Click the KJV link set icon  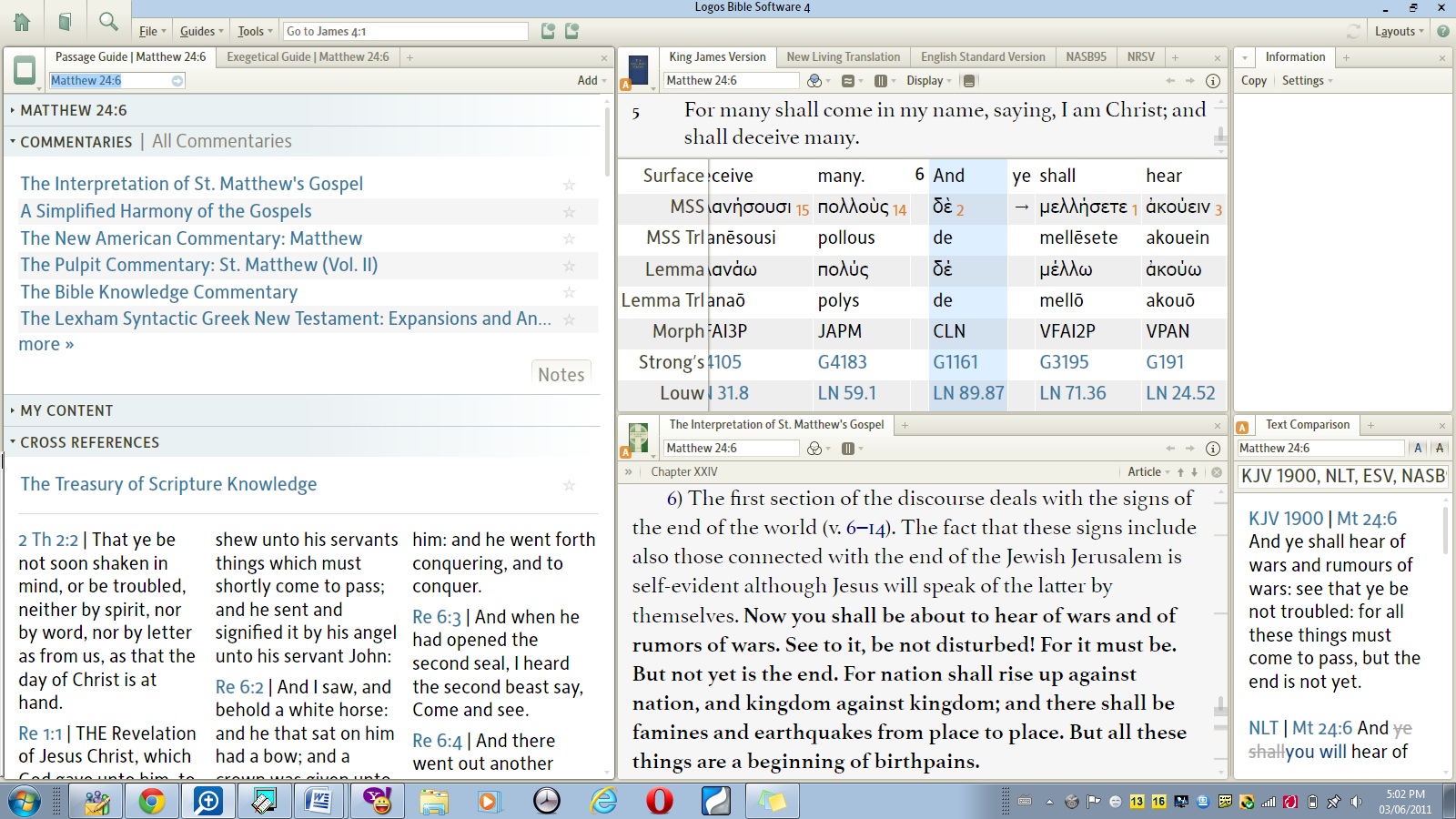[847, 81]
